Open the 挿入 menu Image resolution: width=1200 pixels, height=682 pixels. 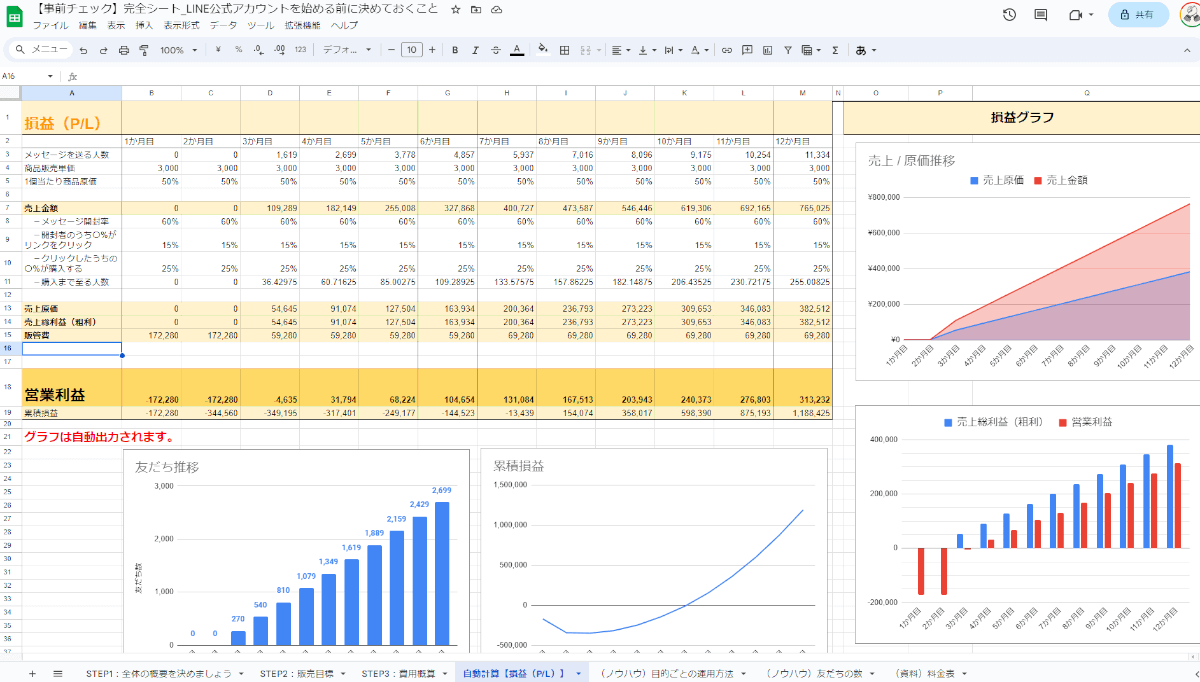144,25
